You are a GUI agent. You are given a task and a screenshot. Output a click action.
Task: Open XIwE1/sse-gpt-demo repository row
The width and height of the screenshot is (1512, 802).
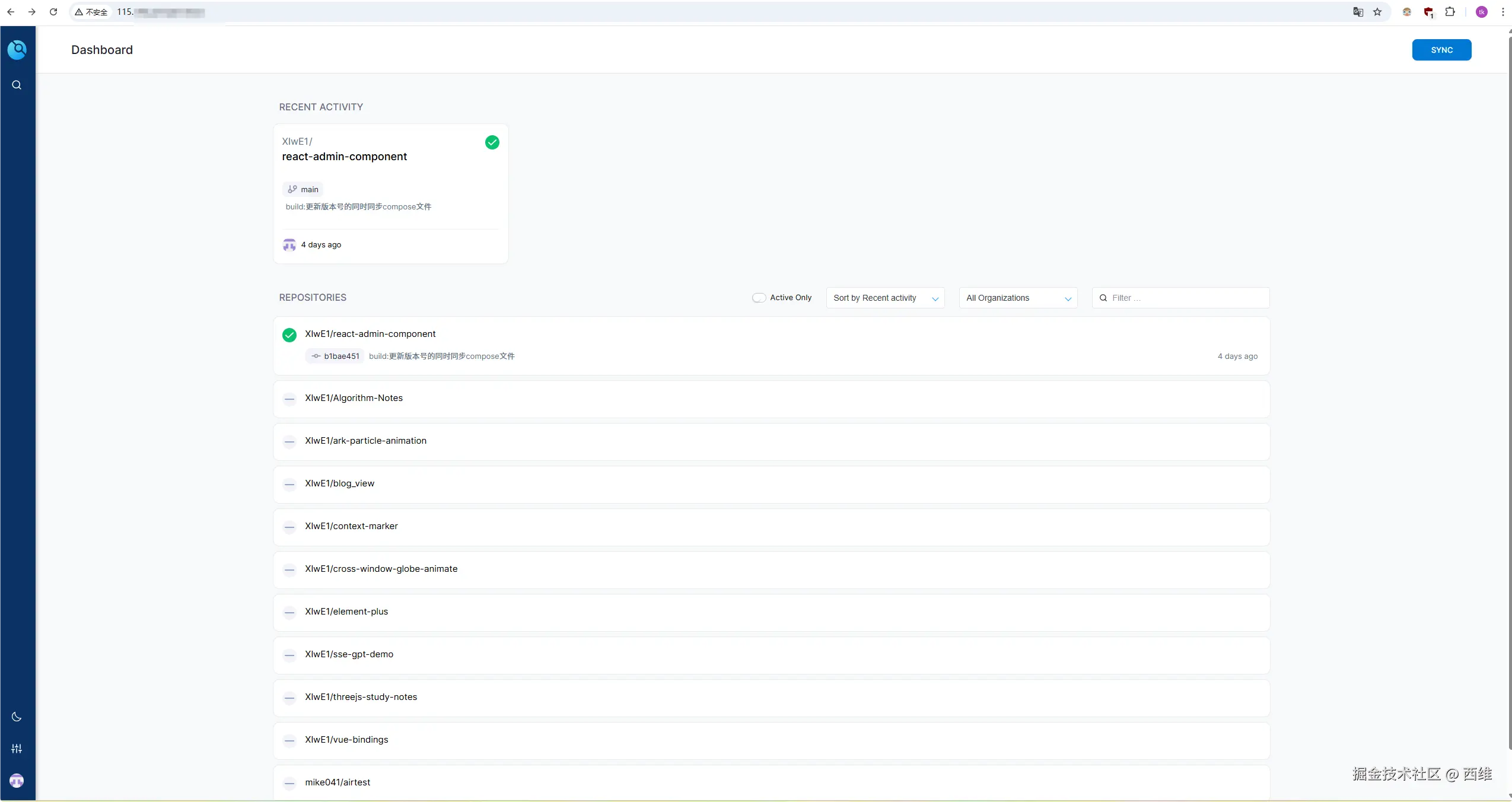pyautogui.click(x=349, y=654)
